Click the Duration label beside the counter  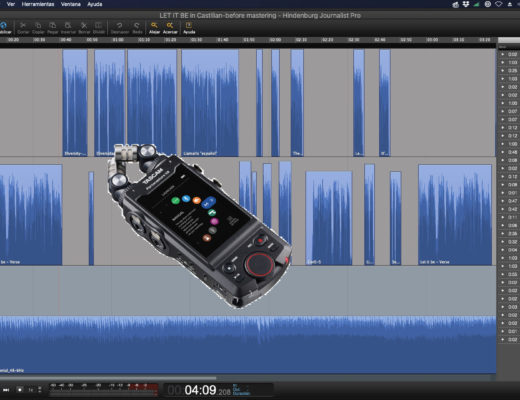click(x=242, y=394)
